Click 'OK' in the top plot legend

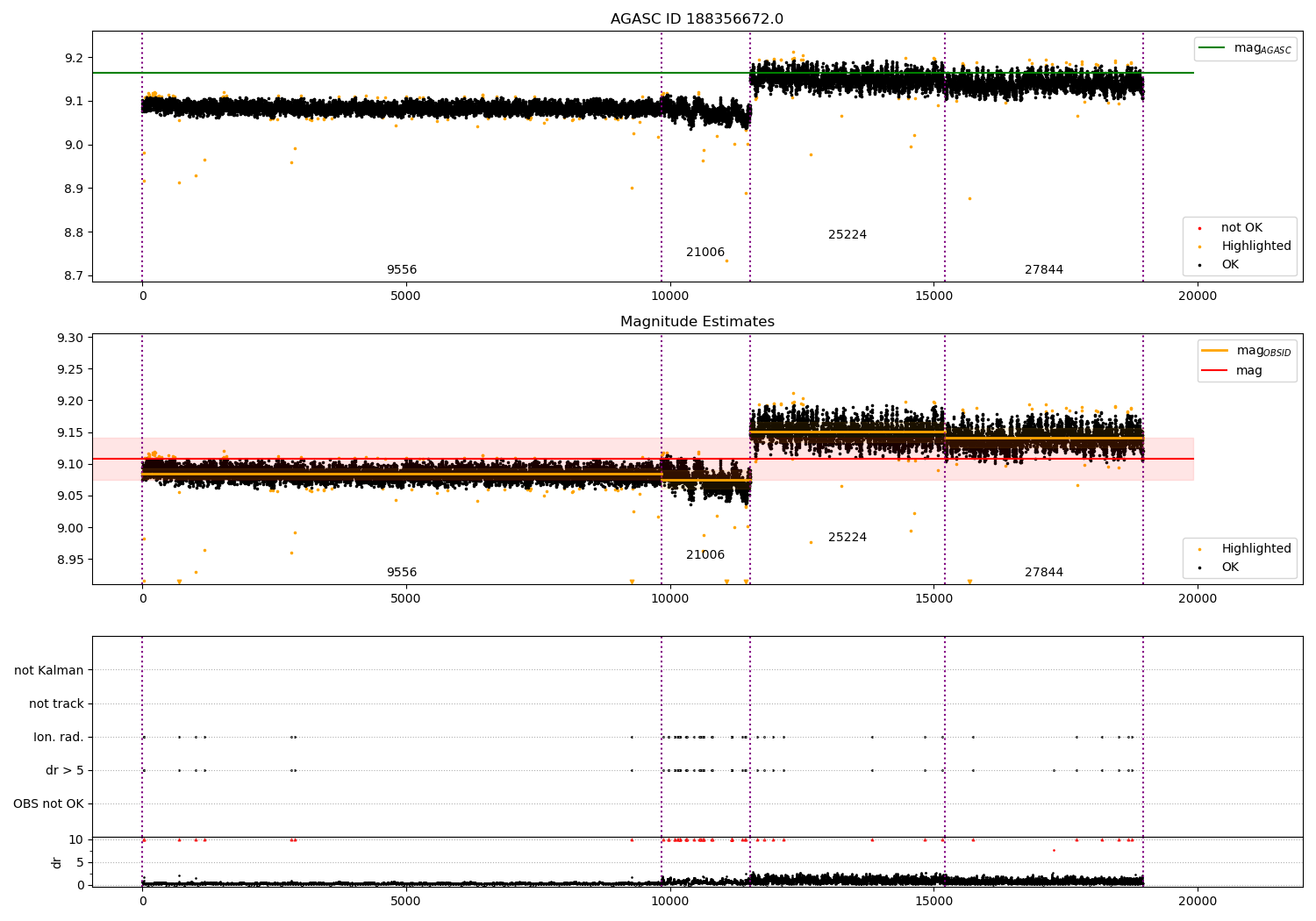(x=1219, y=265)
